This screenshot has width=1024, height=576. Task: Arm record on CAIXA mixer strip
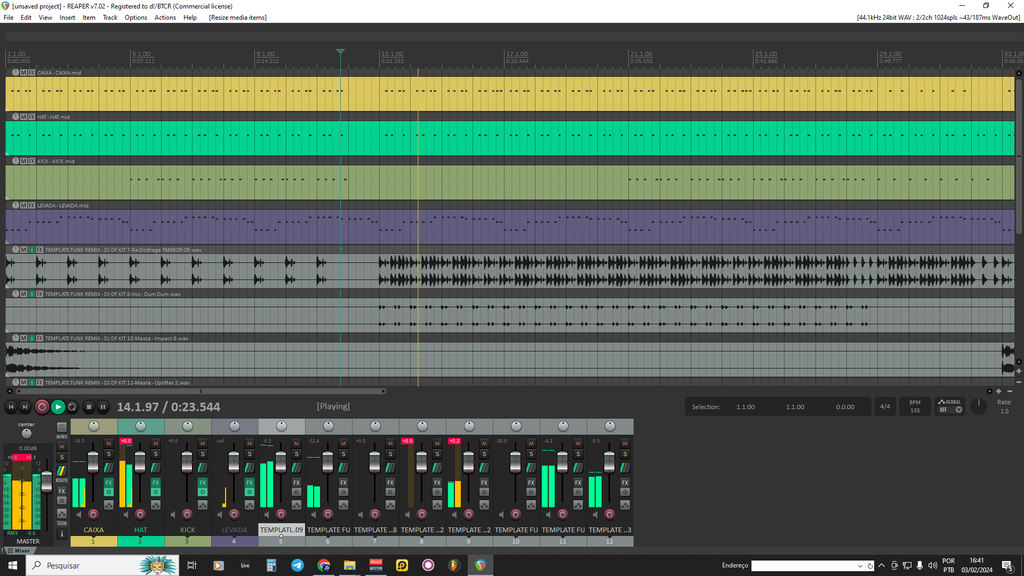point(93,515)
